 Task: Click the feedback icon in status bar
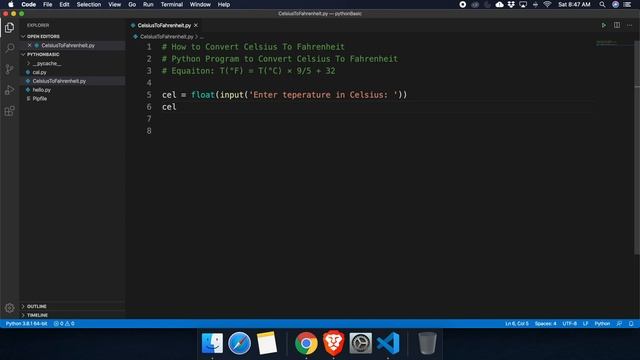(619, 323)
